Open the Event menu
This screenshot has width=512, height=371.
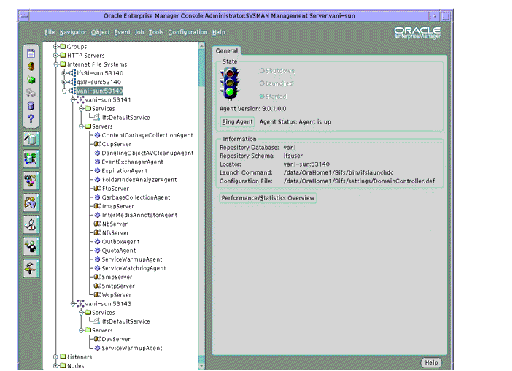[x=122, y=32]
